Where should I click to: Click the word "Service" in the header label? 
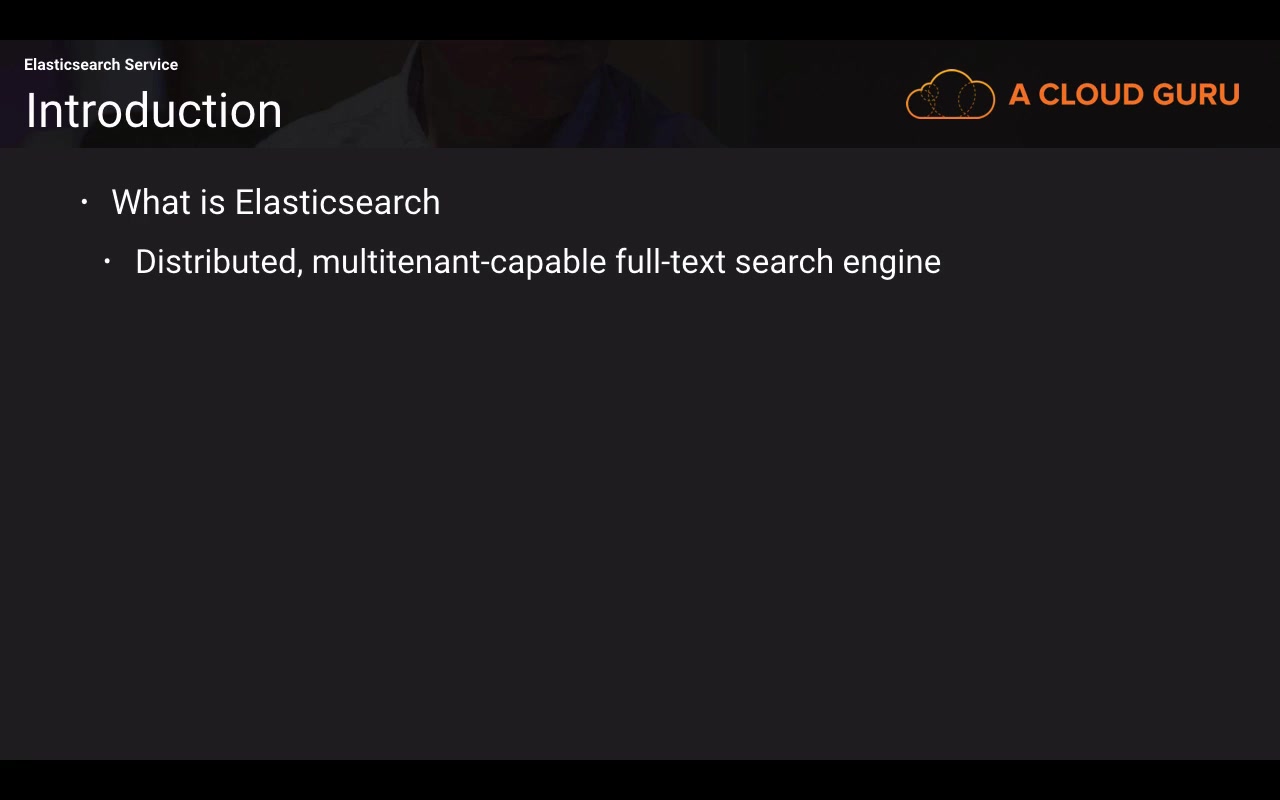click(151, 65)
